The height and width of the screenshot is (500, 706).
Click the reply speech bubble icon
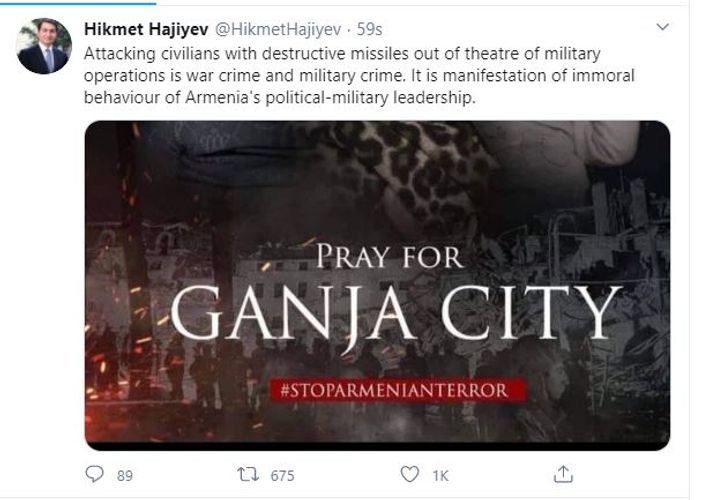95,474
